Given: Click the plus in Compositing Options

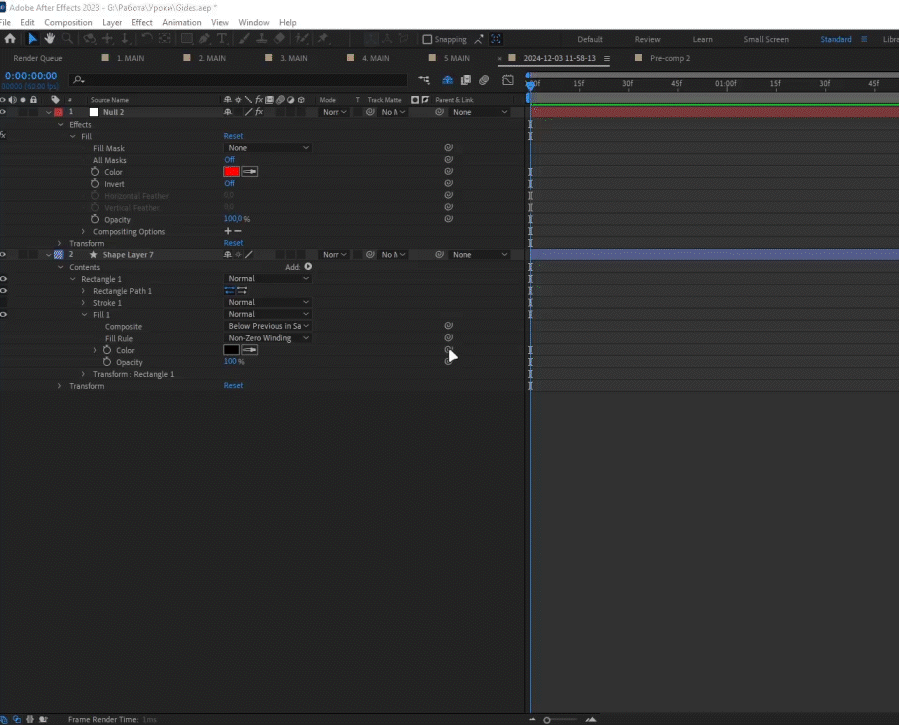Looking at the screenshot, I should click(x=228, y=231).
